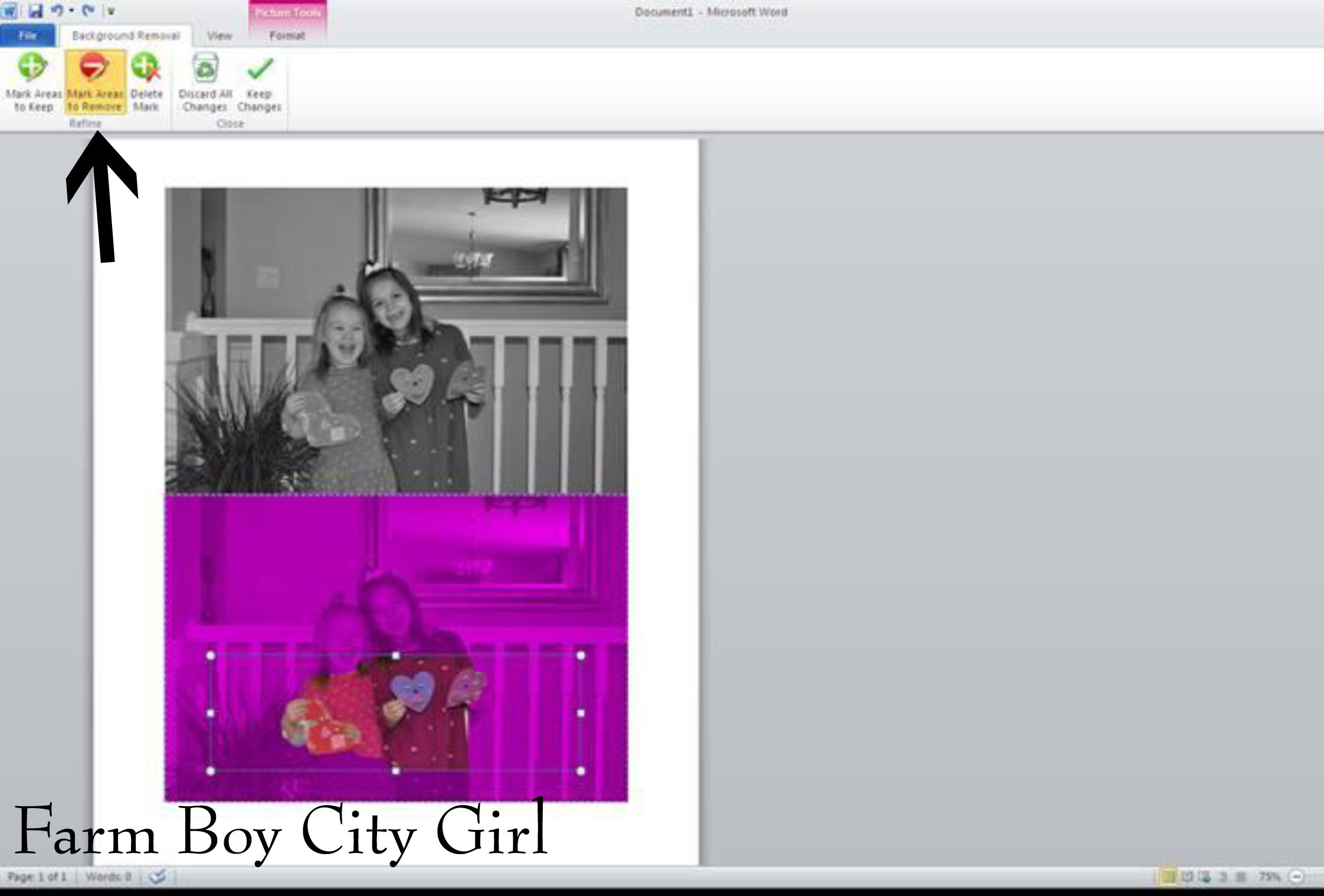Select the Mark Areas to Keep tool
The width and height of the screenshot is (1324, 896).
coord(33,83)
